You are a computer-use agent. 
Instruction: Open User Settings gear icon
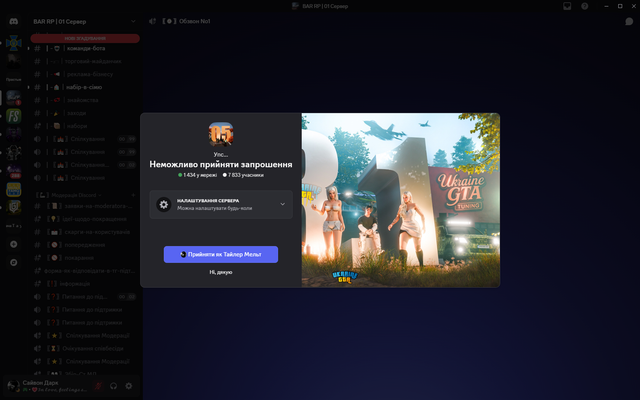(129, 386)
